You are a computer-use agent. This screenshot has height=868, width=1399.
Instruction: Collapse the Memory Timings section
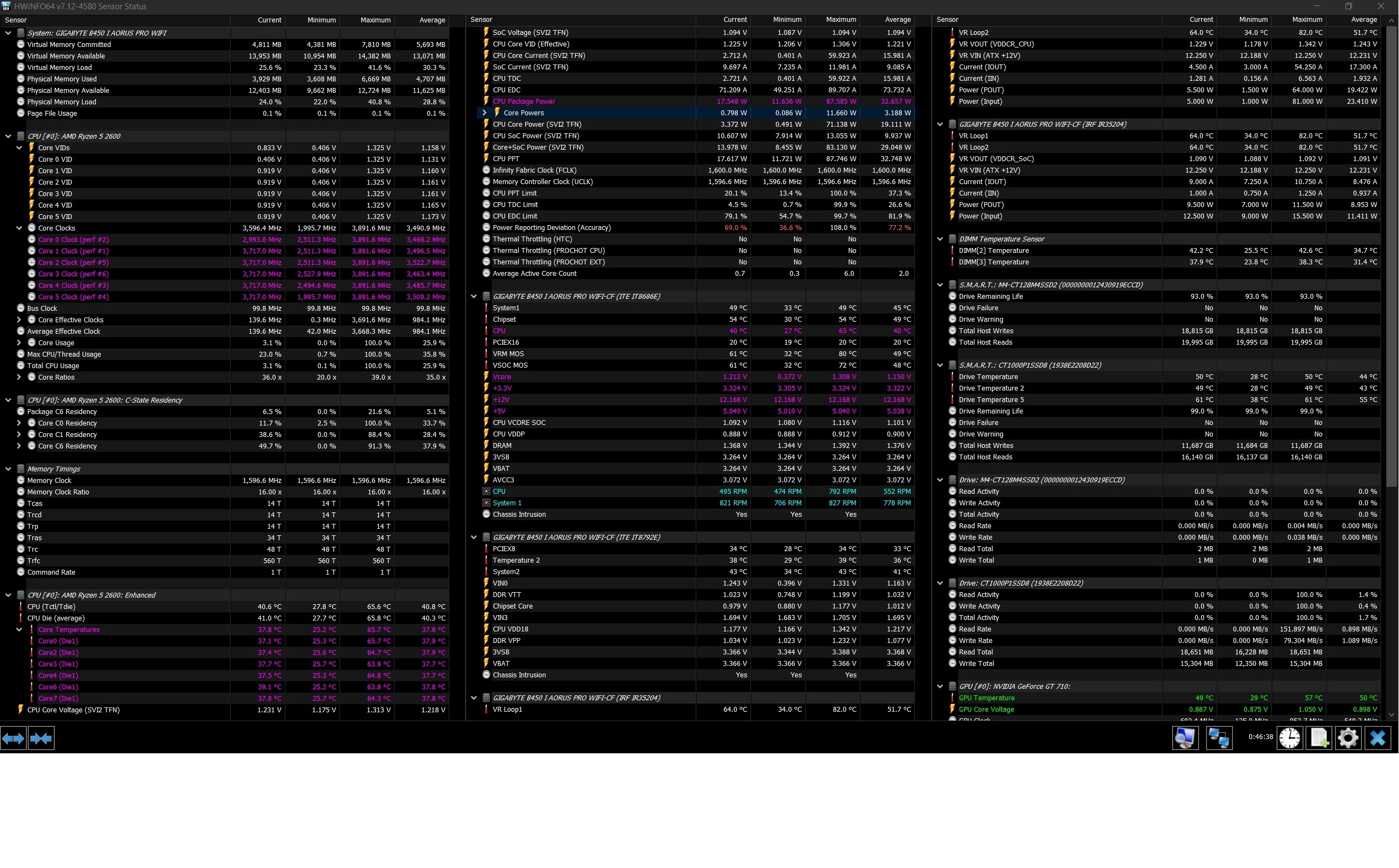tap(8, 469)
